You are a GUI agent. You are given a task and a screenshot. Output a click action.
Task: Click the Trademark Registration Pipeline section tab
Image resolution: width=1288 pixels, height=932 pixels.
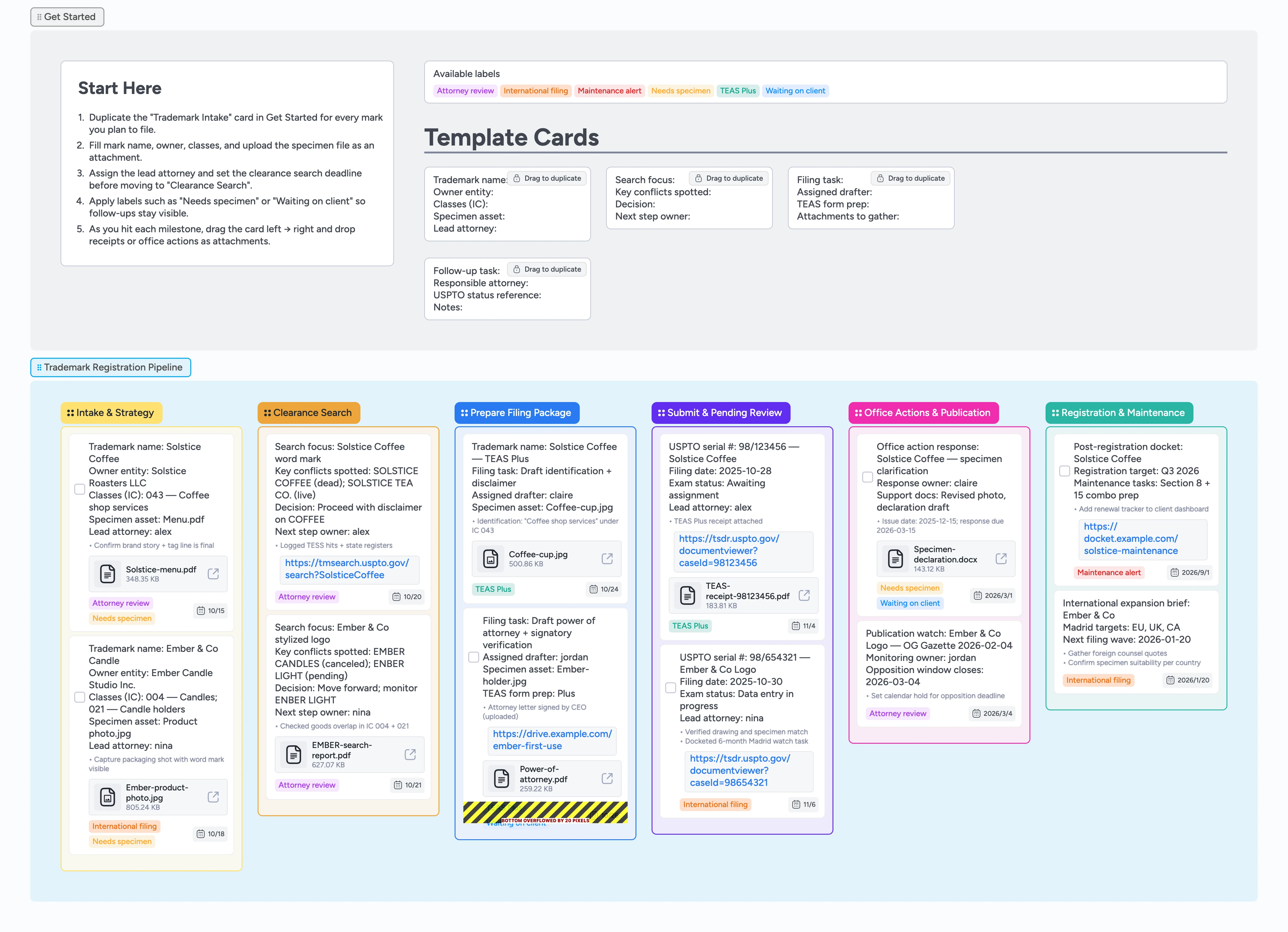tap(111, 367)
